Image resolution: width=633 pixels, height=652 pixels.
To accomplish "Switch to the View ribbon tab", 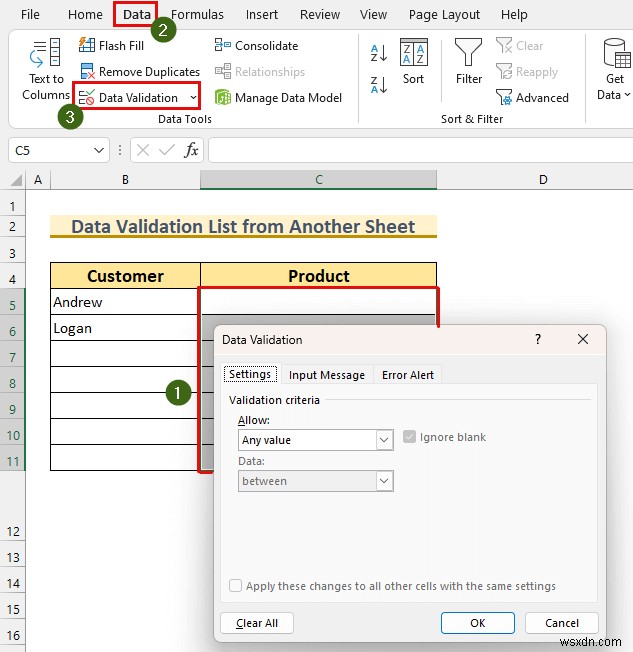I will click(x=373, y=15).
